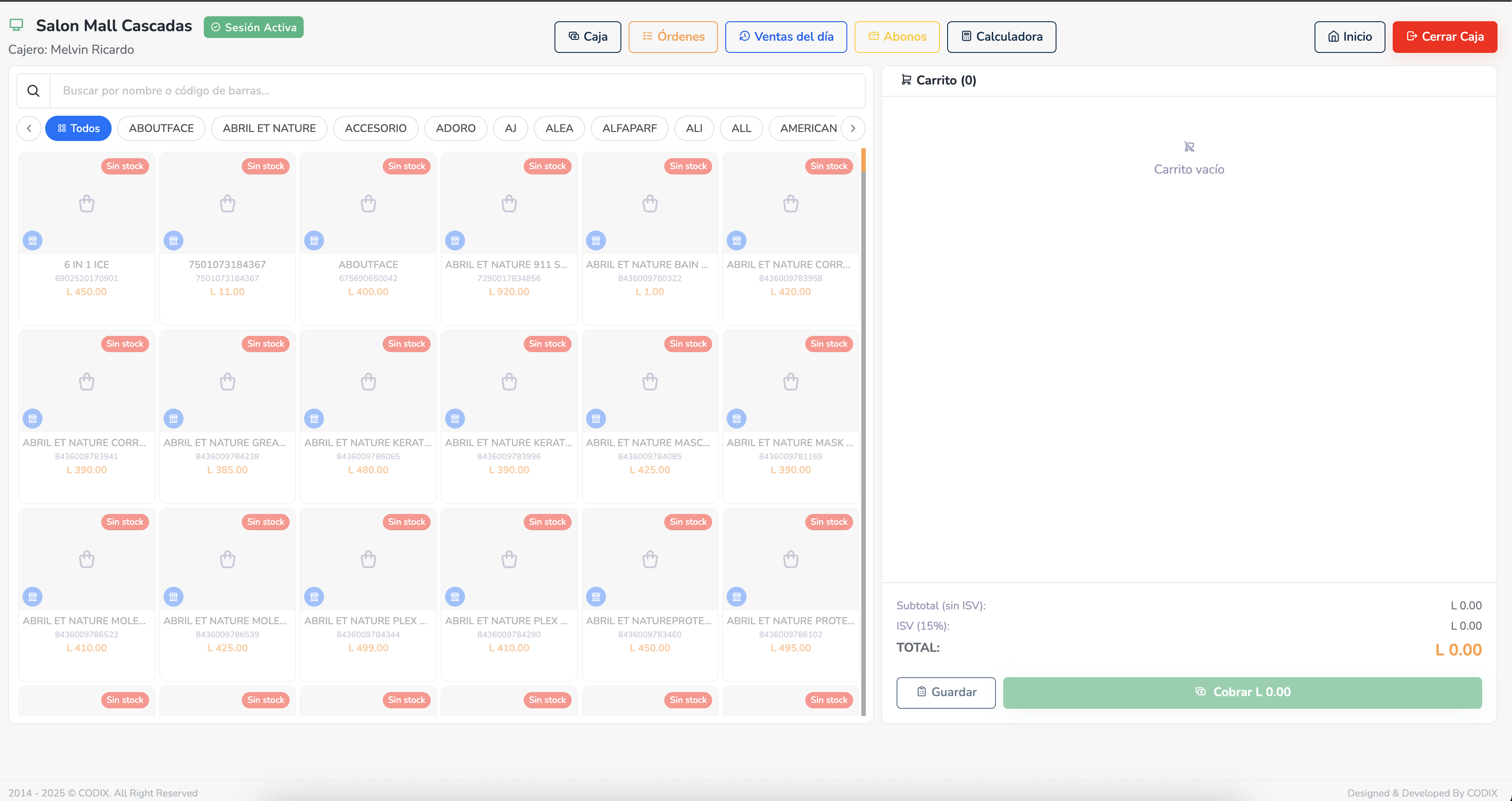Click bag icon on ABRIL ET NATURE GREA card

coord(228,382)
